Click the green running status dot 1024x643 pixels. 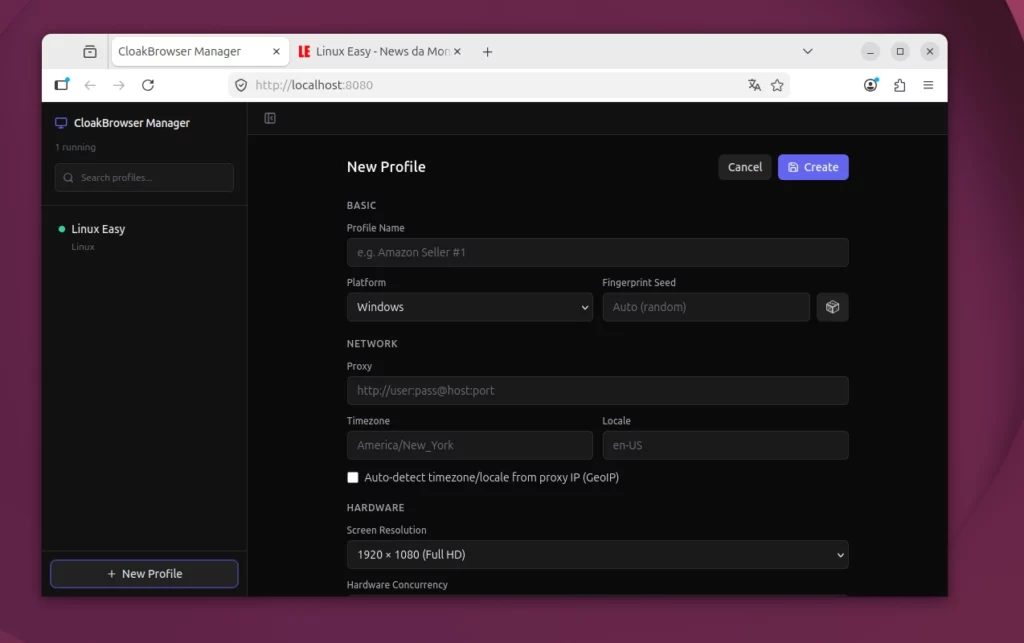coord(62,229)
